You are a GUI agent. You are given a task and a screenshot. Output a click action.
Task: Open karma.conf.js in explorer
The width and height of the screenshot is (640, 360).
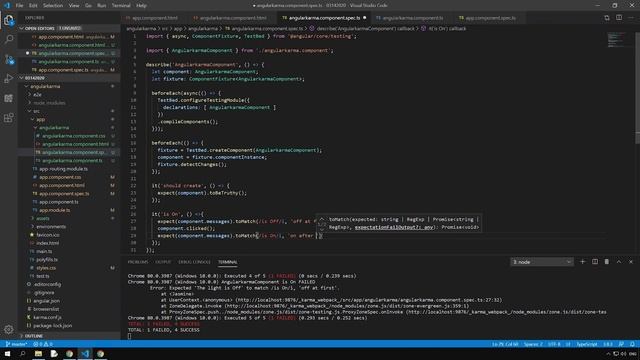[47, 317]
